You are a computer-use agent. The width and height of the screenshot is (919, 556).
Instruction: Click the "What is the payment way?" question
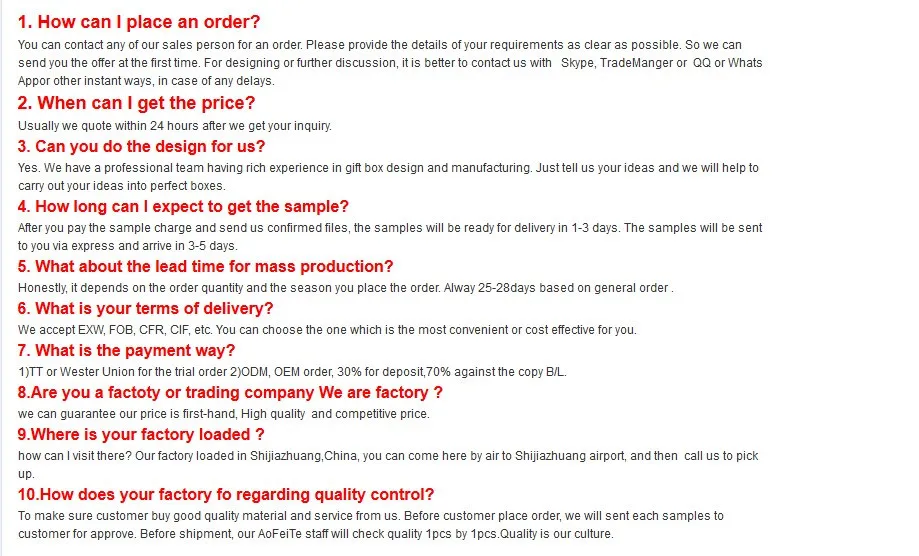127,350
